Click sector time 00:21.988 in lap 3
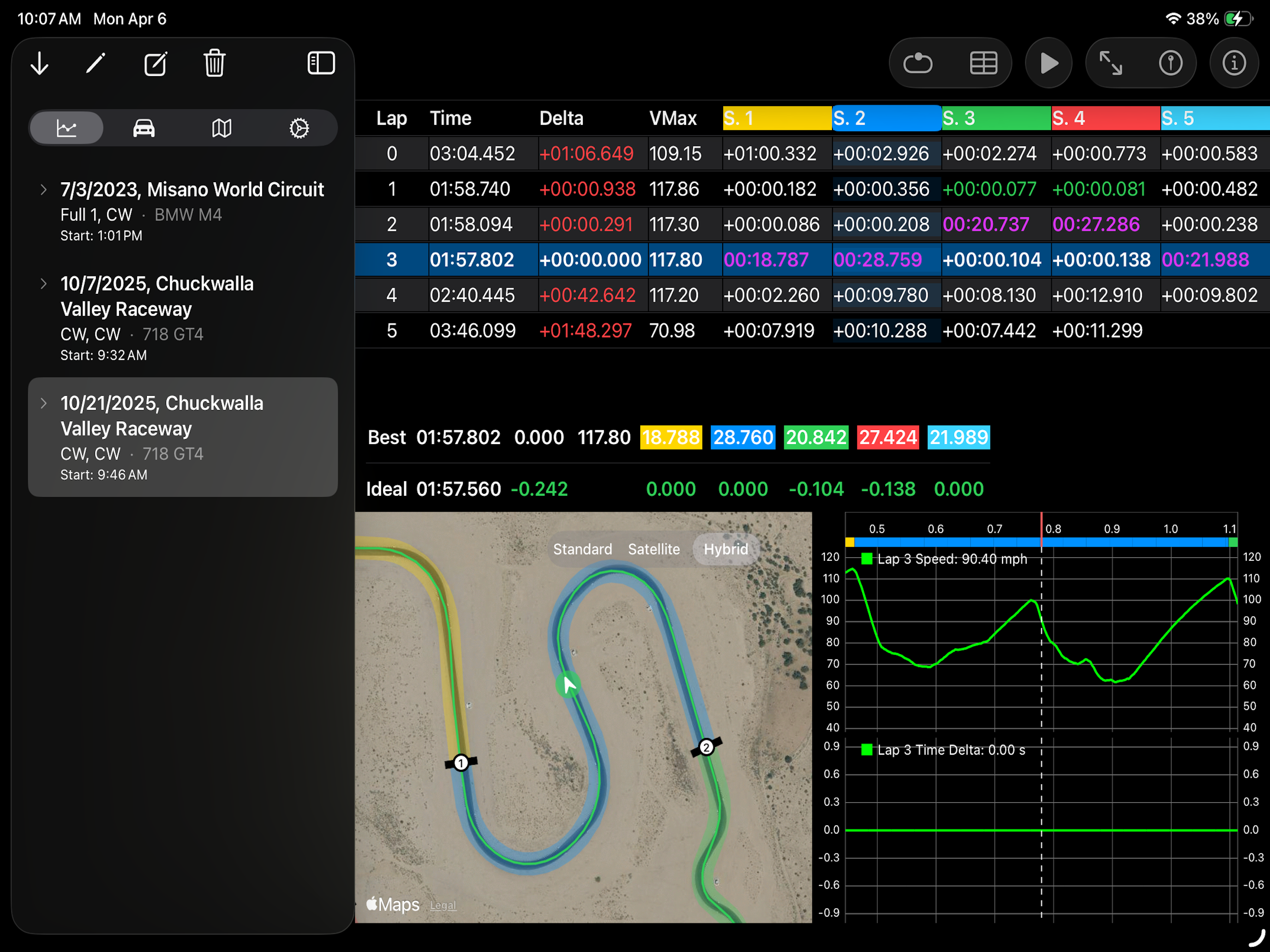The width and height of the screenshot is (1270, 952). point(1205,260)
